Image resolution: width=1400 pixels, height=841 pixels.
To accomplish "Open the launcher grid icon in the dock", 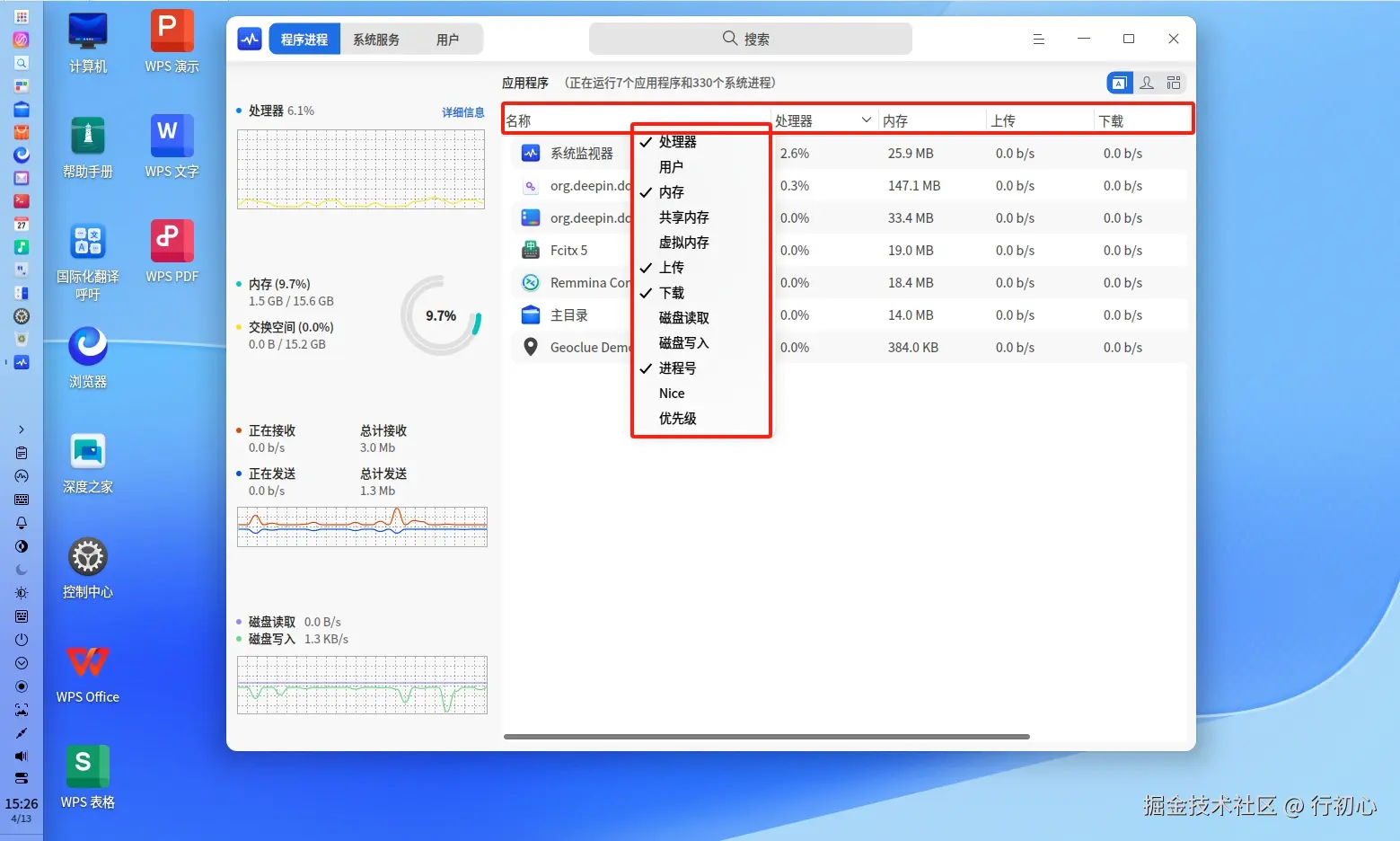I will (22, 16).
